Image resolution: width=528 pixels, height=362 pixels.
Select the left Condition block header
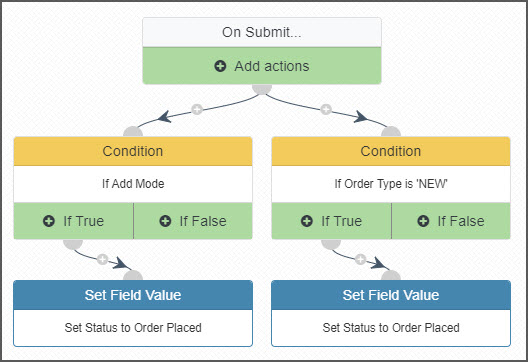133,151
